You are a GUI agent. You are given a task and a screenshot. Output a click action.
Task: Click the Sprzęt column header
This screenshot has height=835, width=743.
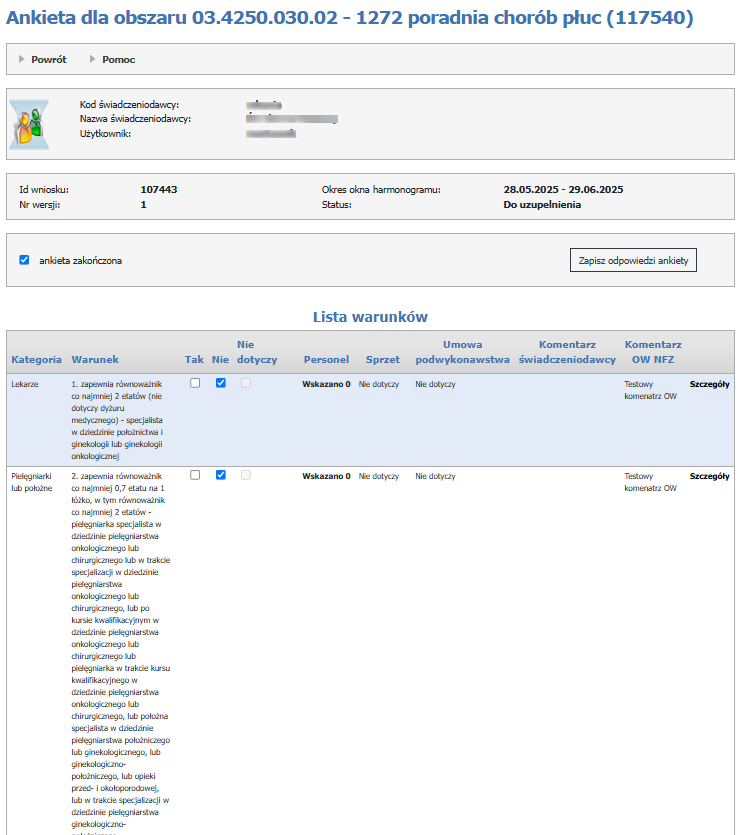pyautogui.click(x=383, y=359)
